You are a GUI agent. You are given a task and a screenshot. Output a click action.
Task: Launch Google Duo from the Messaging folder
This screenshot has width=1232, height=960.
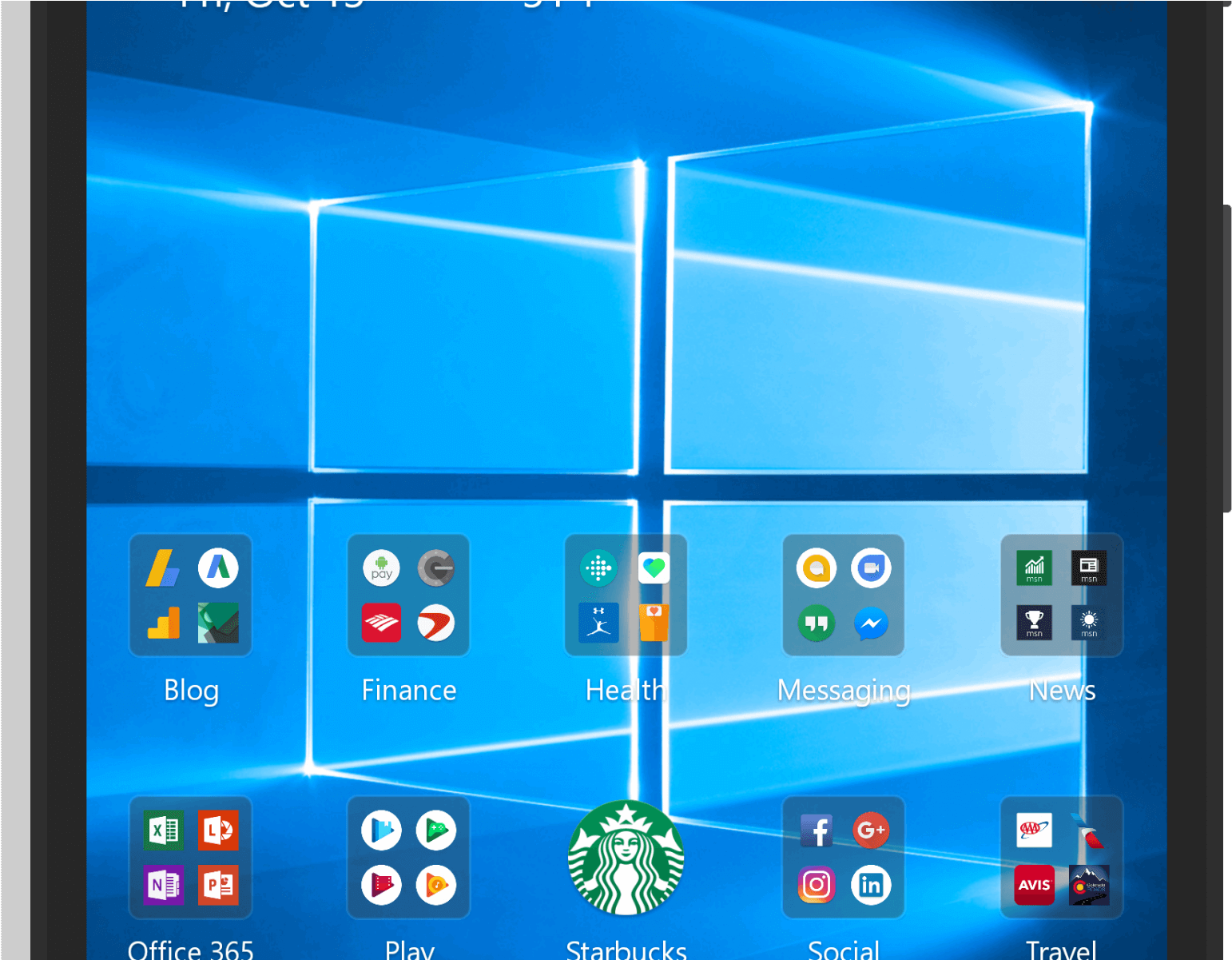coord(871,568)
